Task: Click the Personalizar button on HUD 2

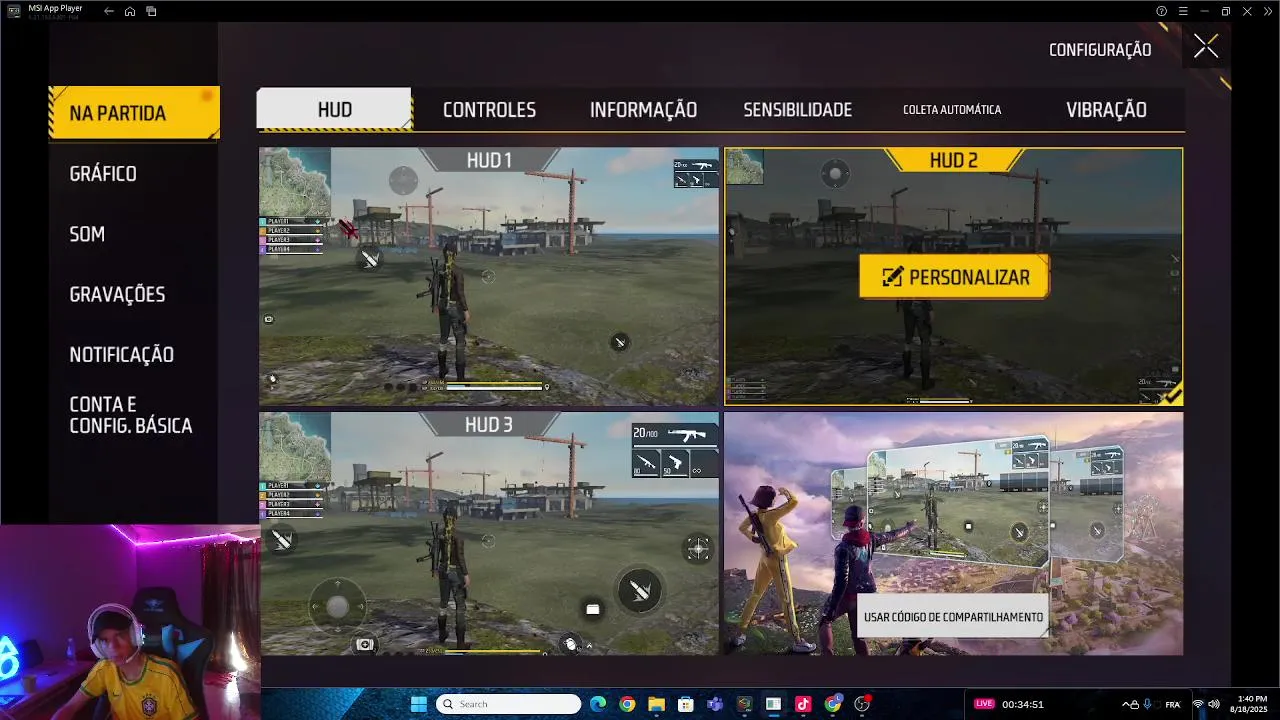Action: pos(954,277)
